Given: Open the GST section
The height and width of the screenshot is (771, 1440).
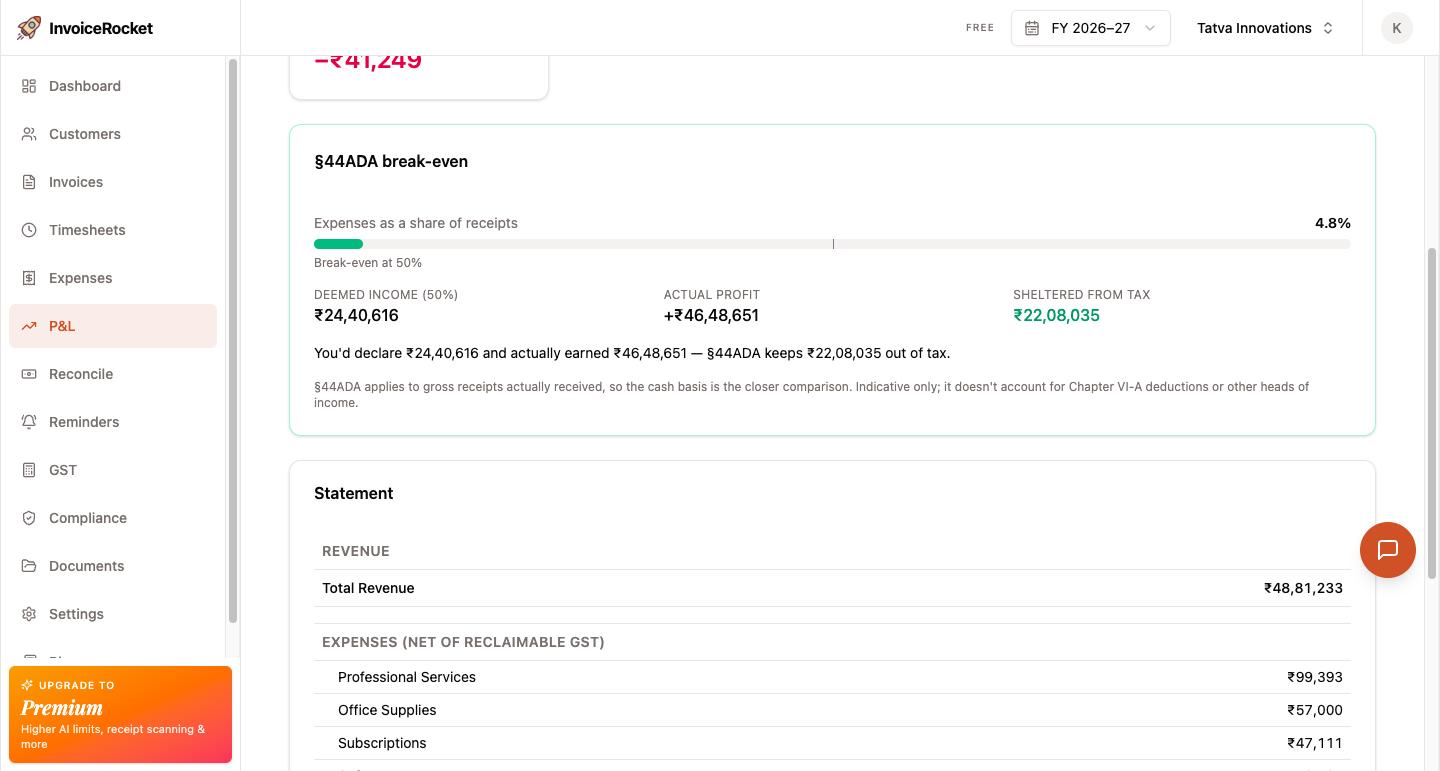Looking at the screenshot, I should tap(113, 470).
